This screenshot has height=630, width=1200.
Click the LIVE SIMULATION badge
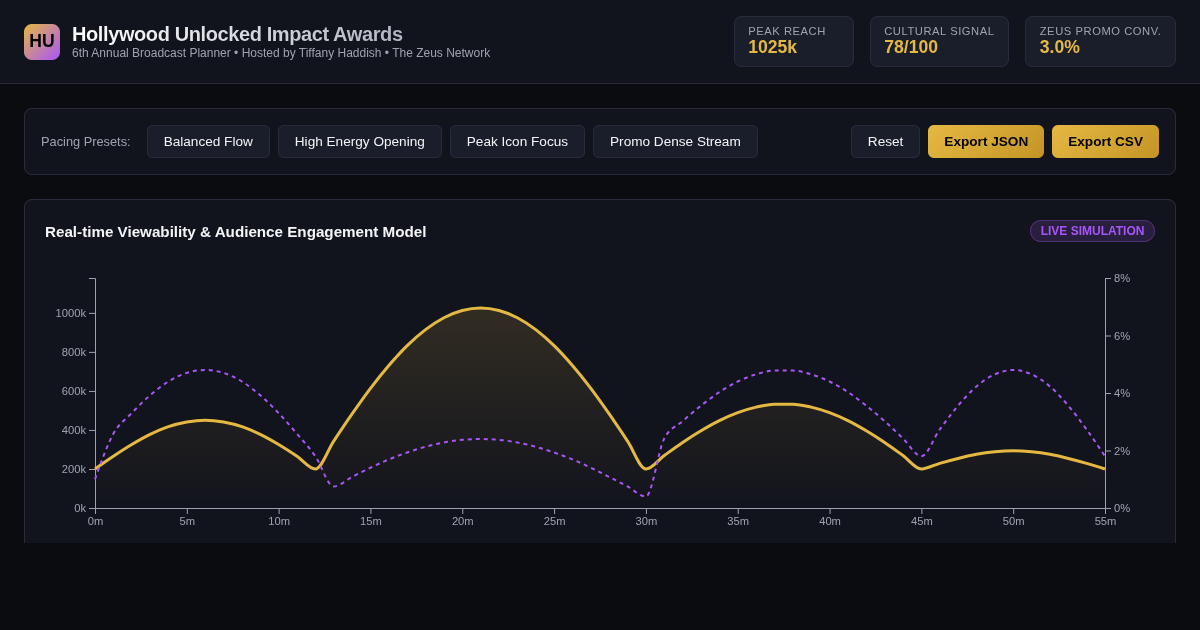pyautogui.click(x=1092, y=231)
